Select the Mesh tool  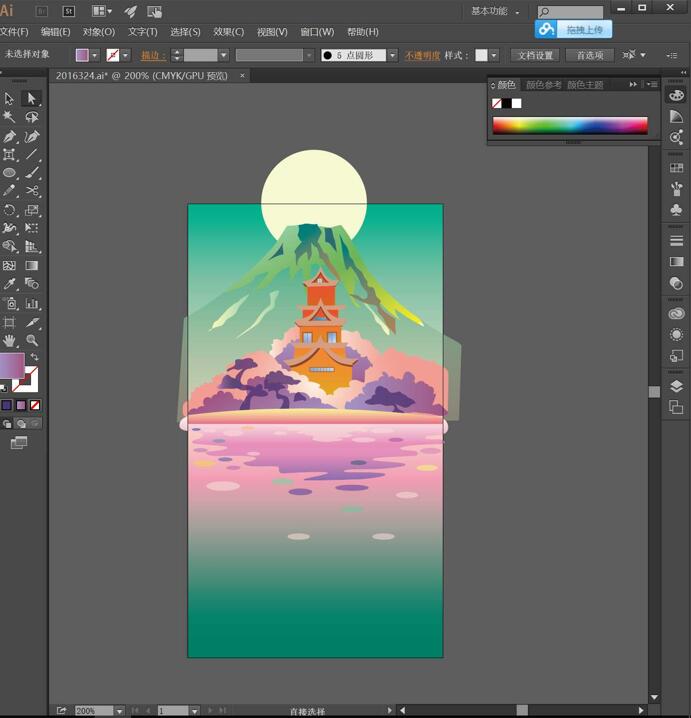pos(9,266)
